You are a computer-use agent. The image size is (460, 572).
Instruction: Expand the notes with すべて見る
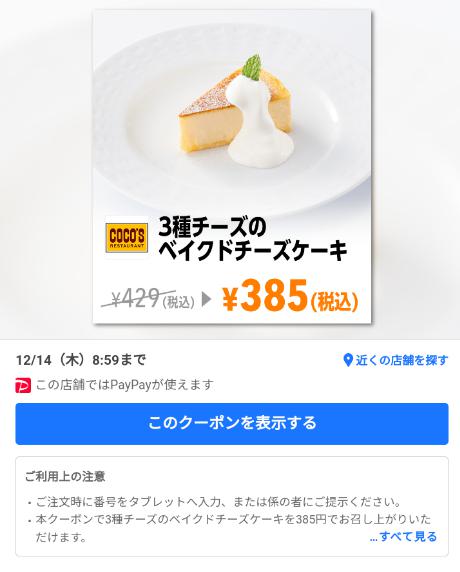[x=403, y=537]
